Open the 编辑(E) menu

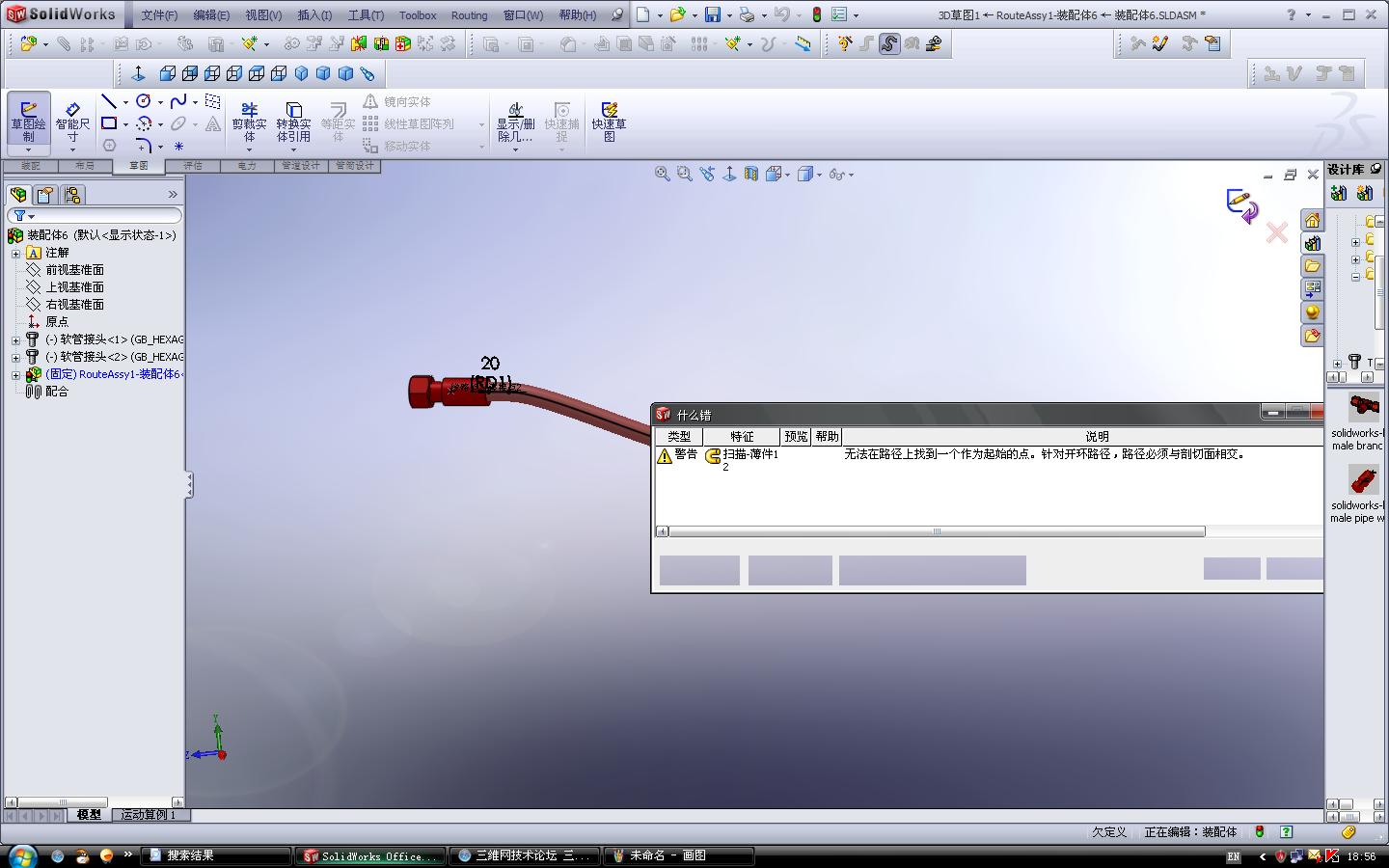[211, 15]
